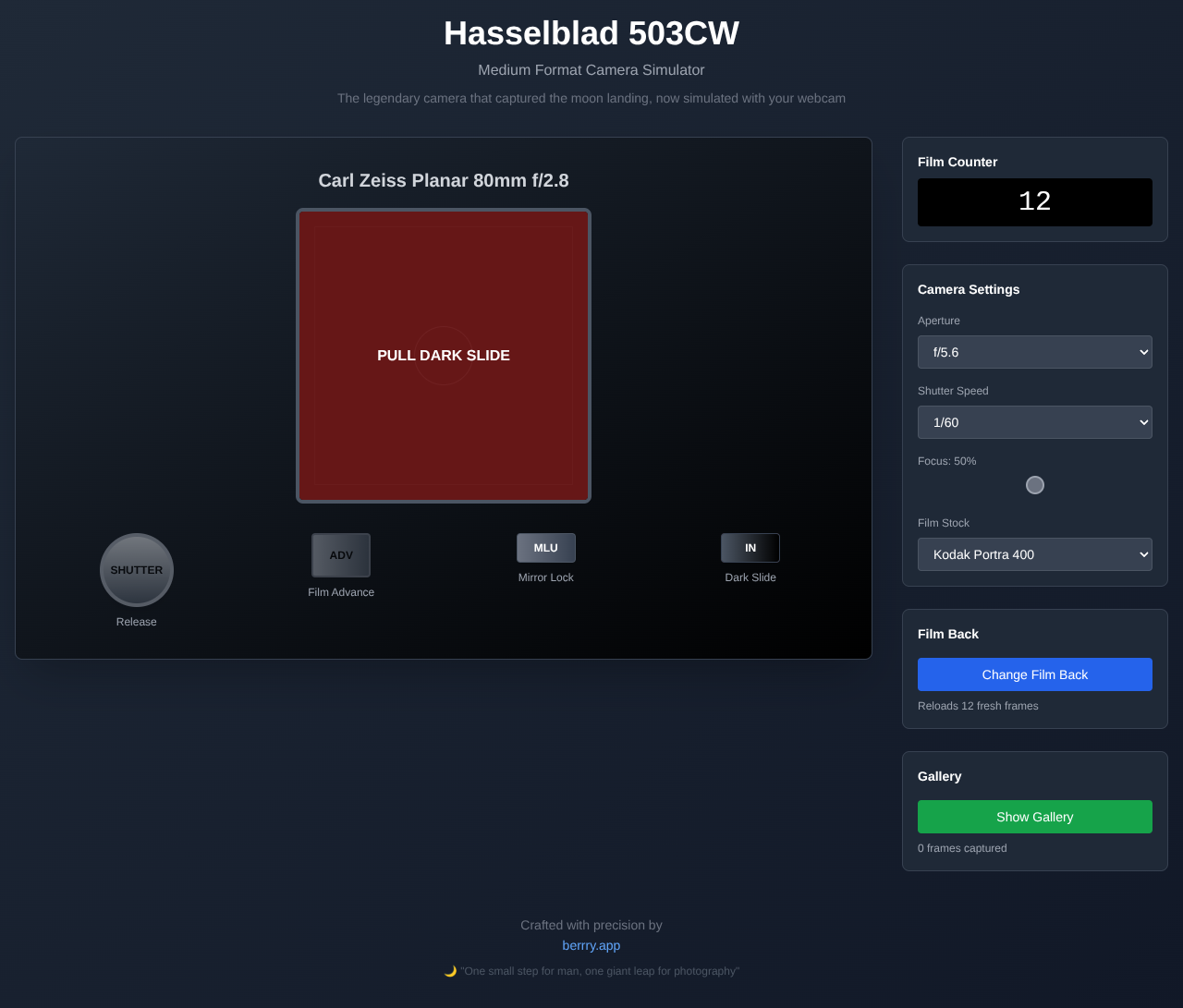The width and height of the screenshot is (1183, 1008).
Task: Click the Carl Zeiss Planar lens title
Action: [443, 180]
